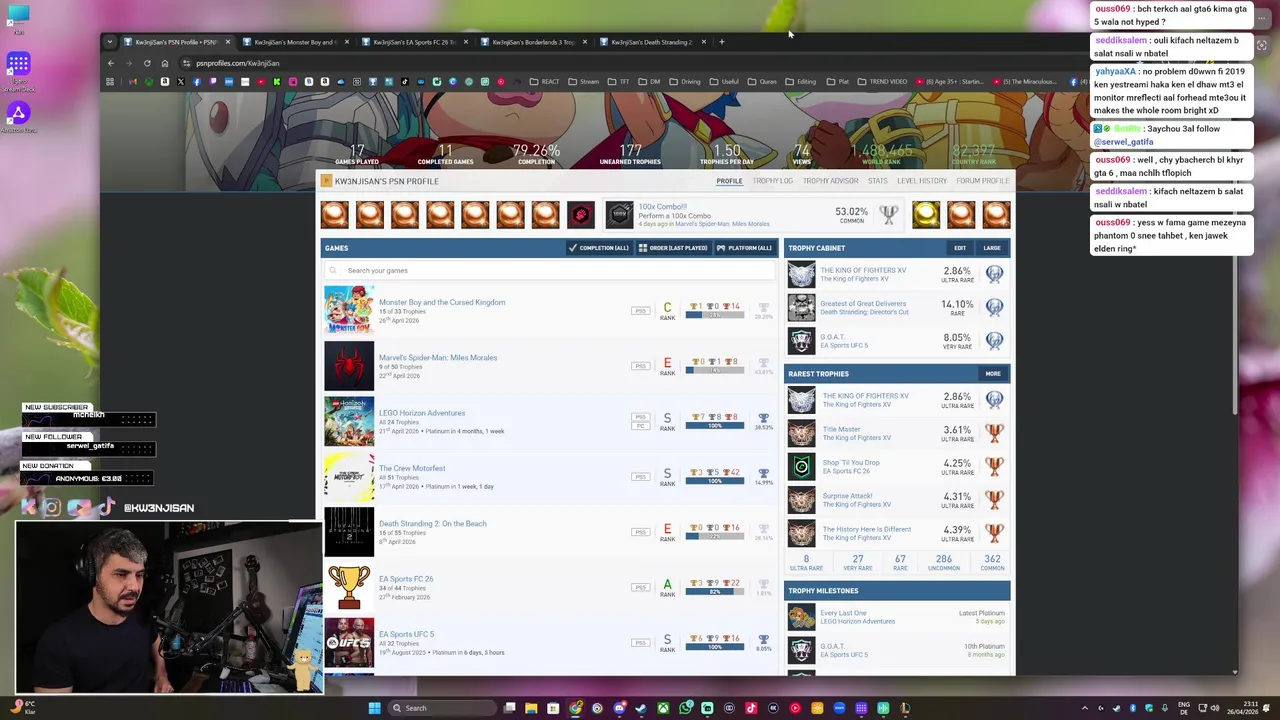
Task: Open the Gmail bookmark icon
Action: [x=133, y=82]
